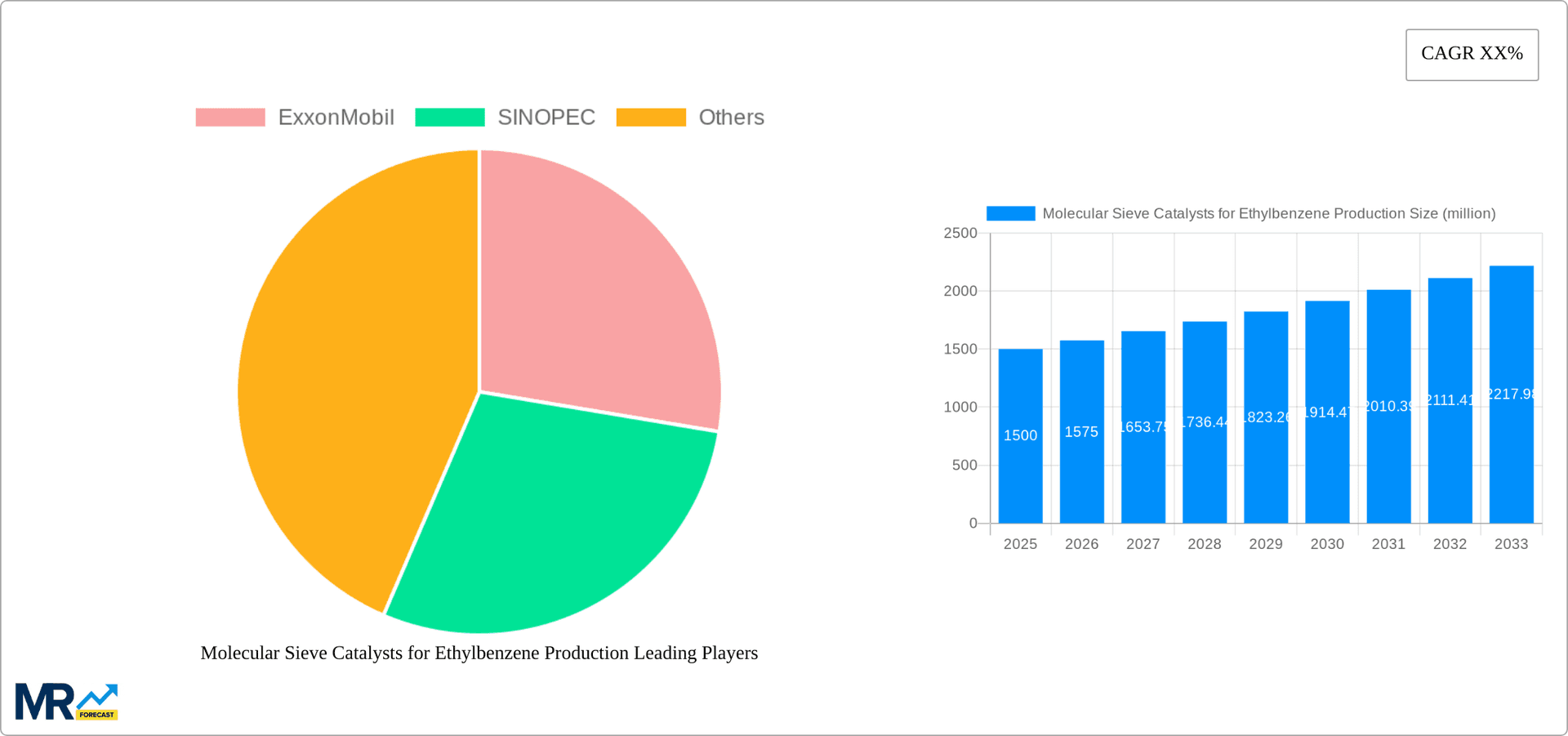This screenshot has height=736, width=1568.
Task: Click the blue bar chart legend marker
Action: [1010, 213]
